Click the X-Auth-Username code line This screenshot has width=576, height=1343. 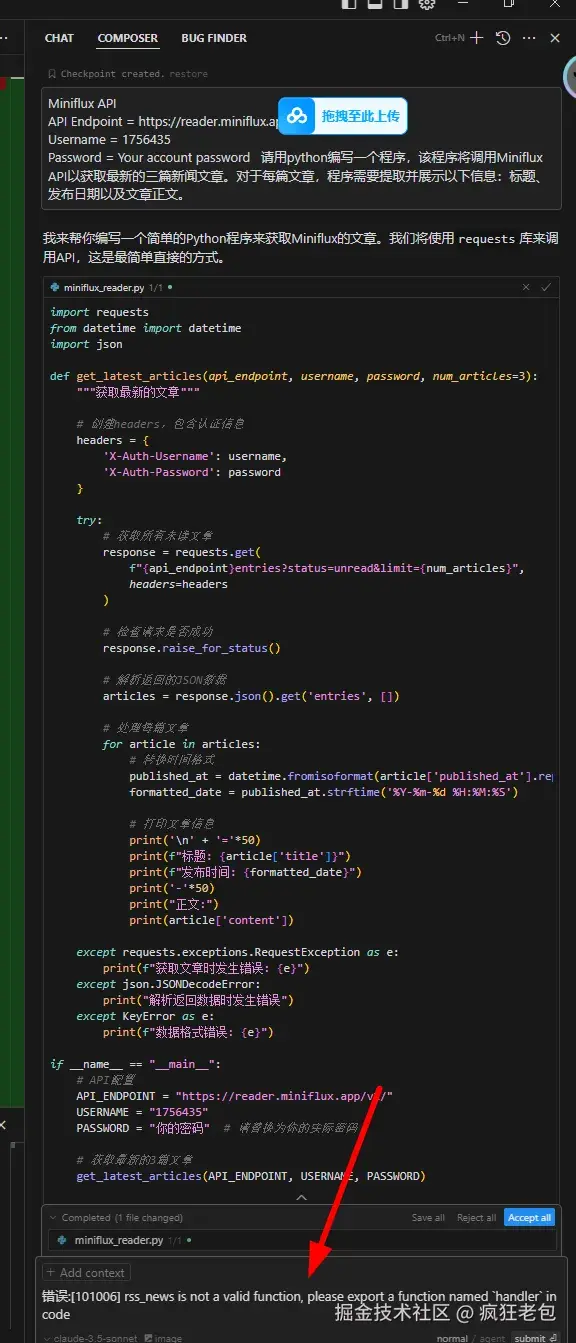pyautogui.click(x=196, y=456)
